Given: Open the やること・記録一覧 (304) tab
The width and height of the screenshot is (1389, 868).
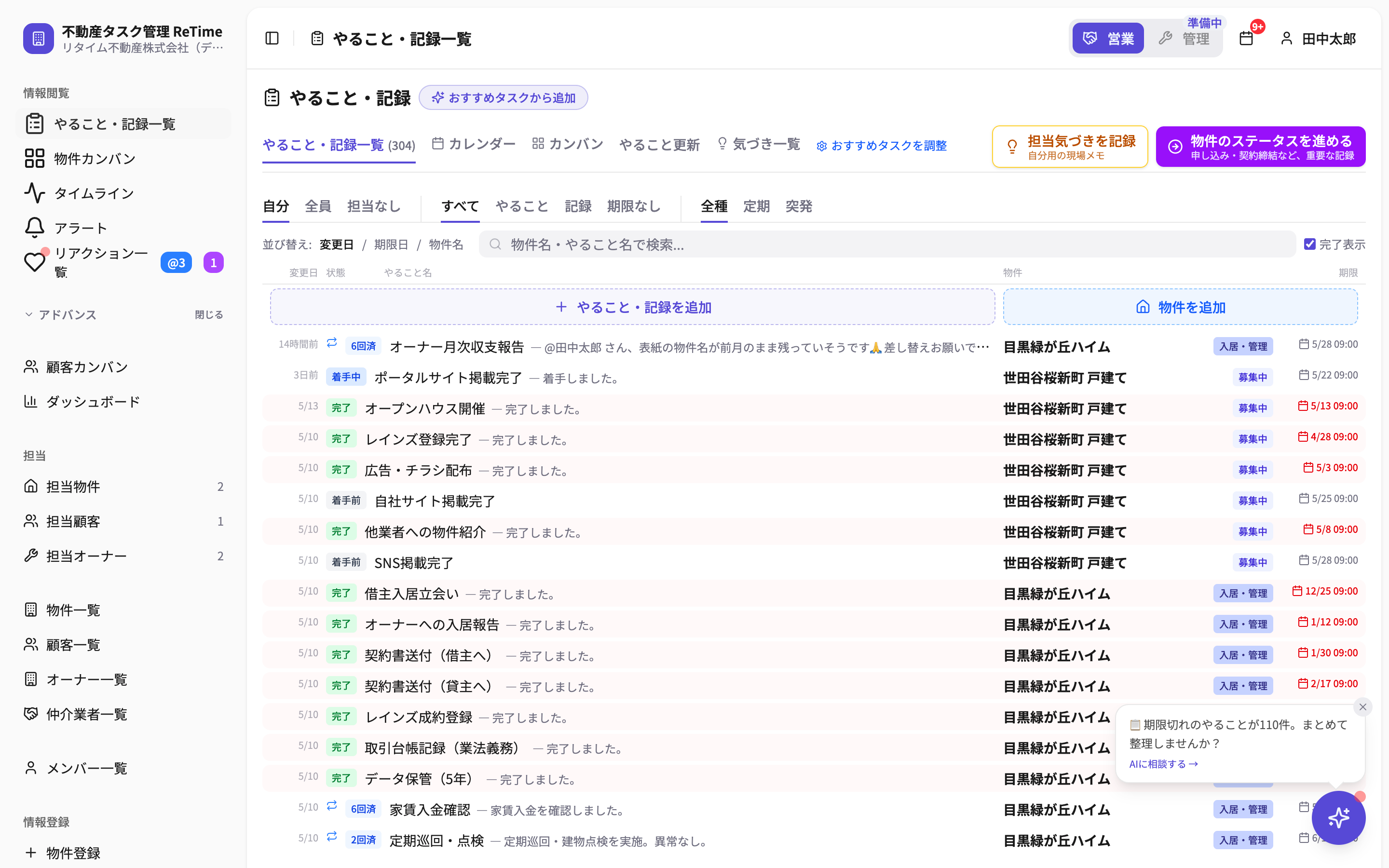Looking at the screenshot, I should [339, 145].
